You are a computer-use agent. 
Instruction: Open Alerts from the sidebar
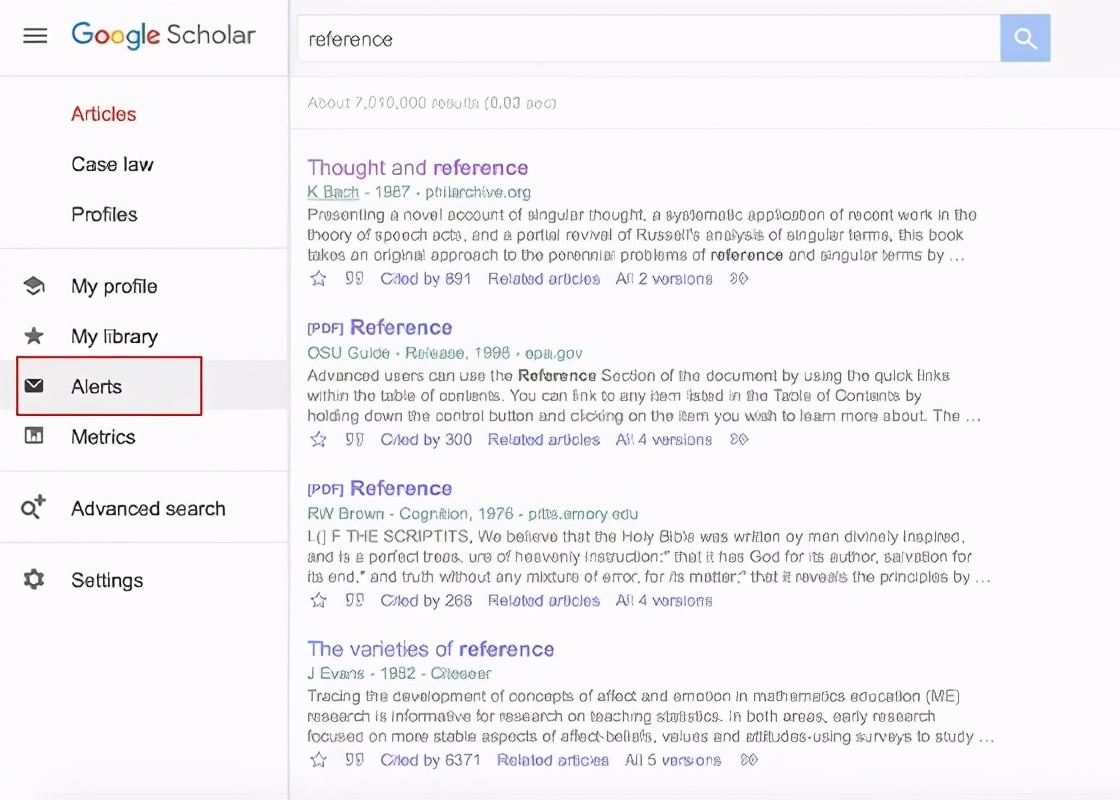coord(97,387)
